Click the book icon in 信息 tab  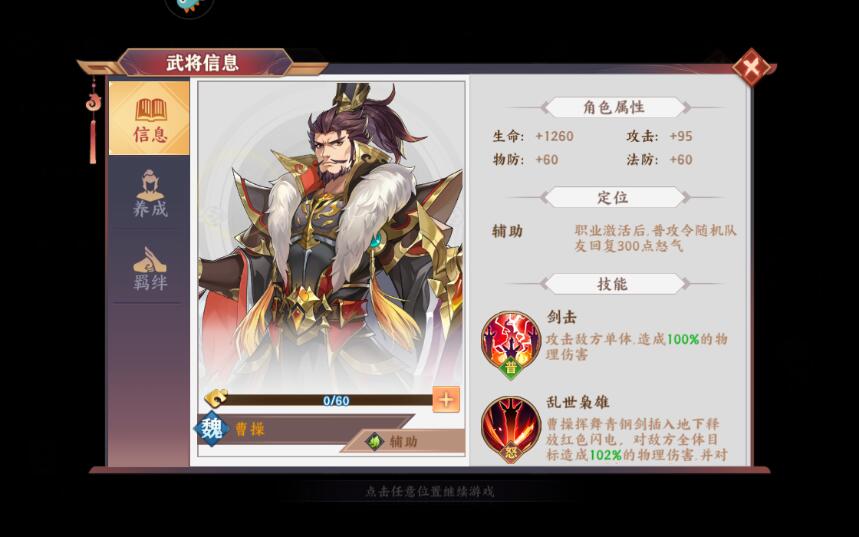[x=150, y=110]
